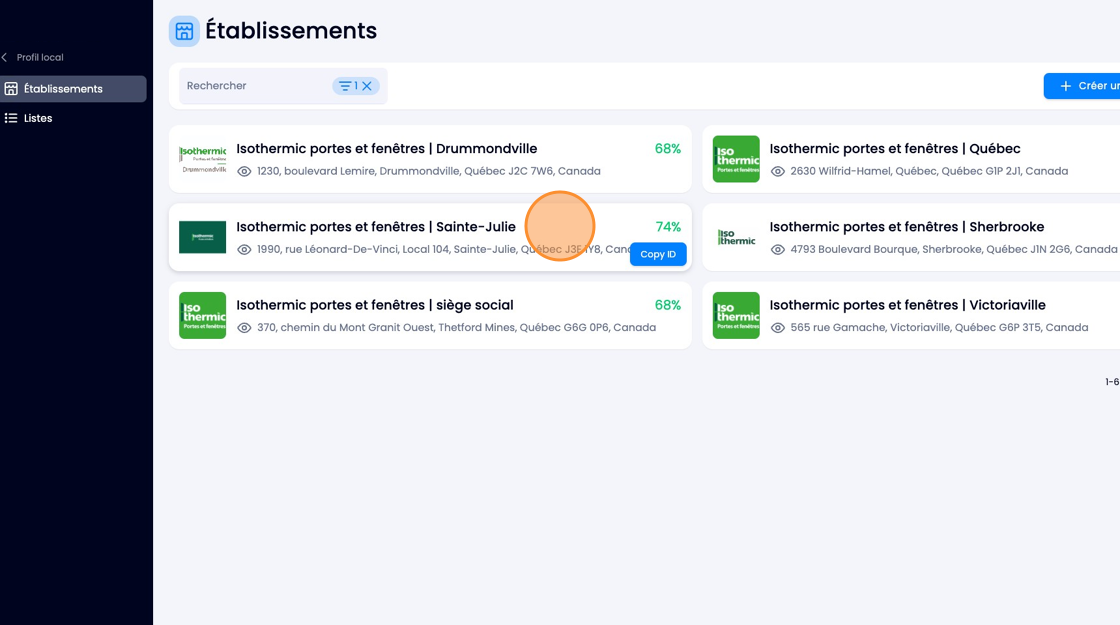Click the Drummondville Isothermic logo
Screen dimensions: 1120x625
[203, 159]
